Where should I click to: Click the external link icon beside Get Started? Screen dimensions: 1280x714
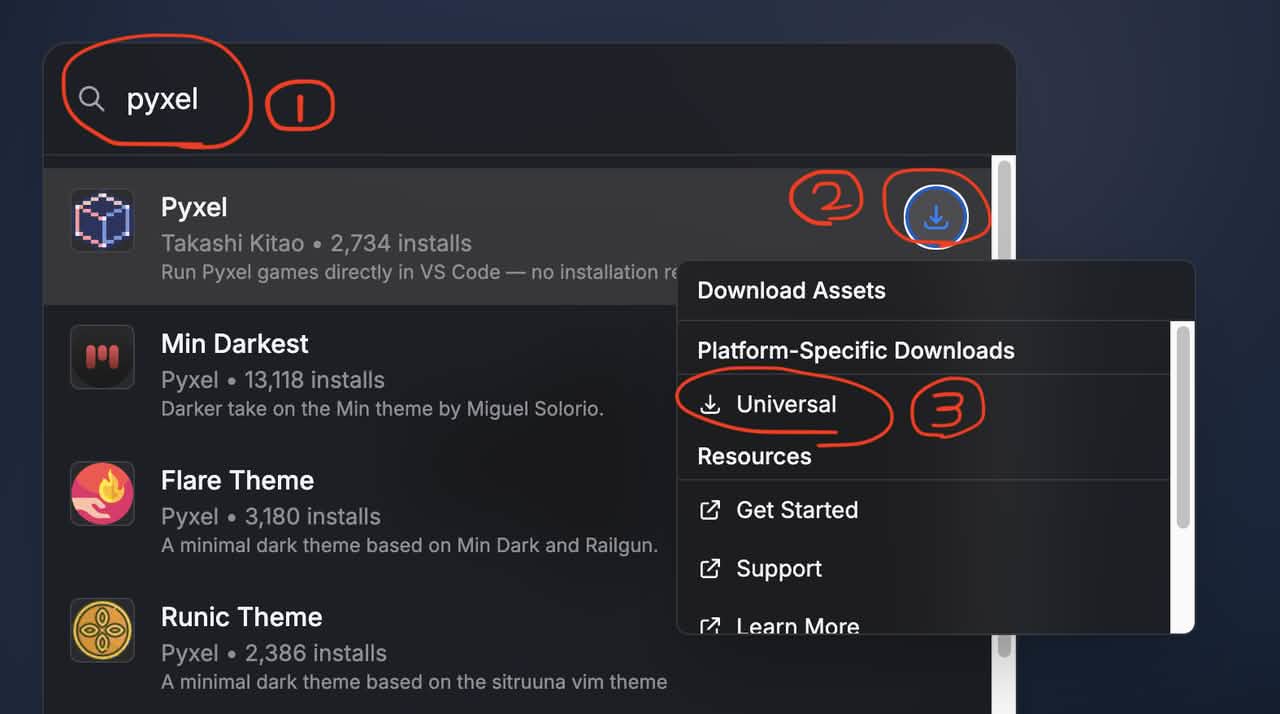coord(710,510)
